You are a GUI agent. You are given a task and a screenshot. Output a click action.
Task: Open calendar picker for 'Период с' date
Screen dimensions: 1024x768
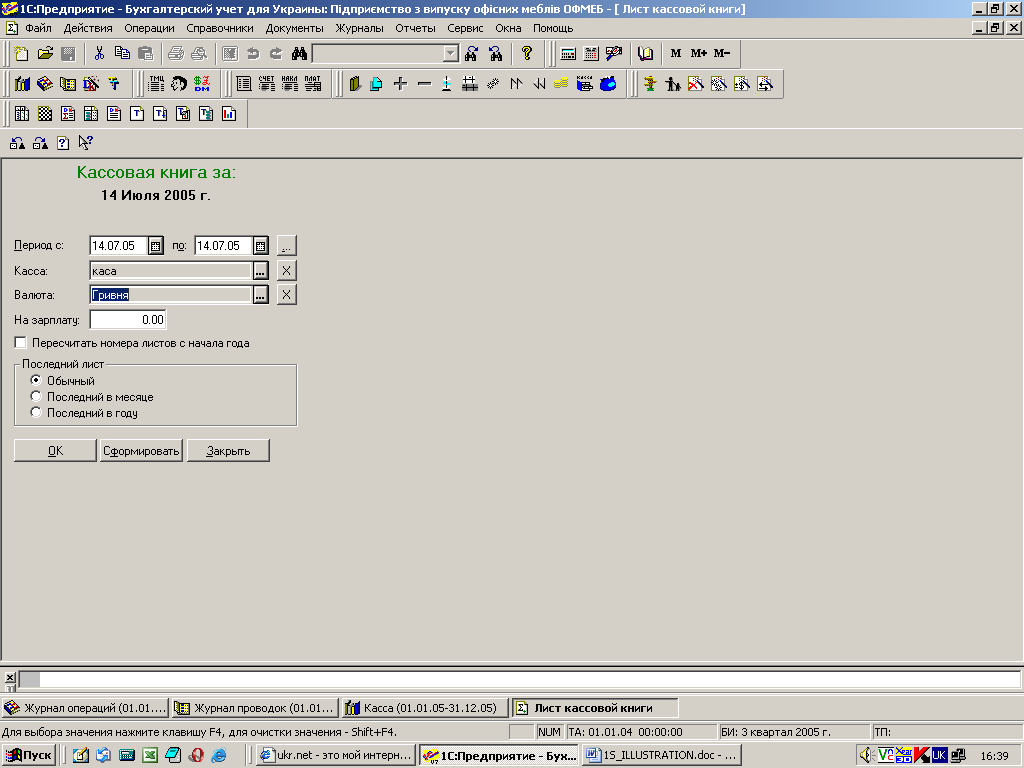pos(155,246)
